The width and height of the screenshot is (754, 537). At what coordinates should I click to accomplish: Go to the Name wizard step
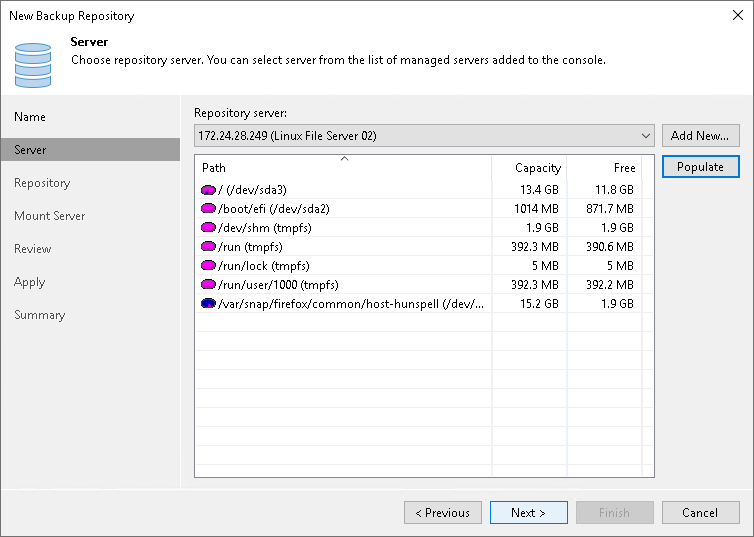tap(30, 117)
